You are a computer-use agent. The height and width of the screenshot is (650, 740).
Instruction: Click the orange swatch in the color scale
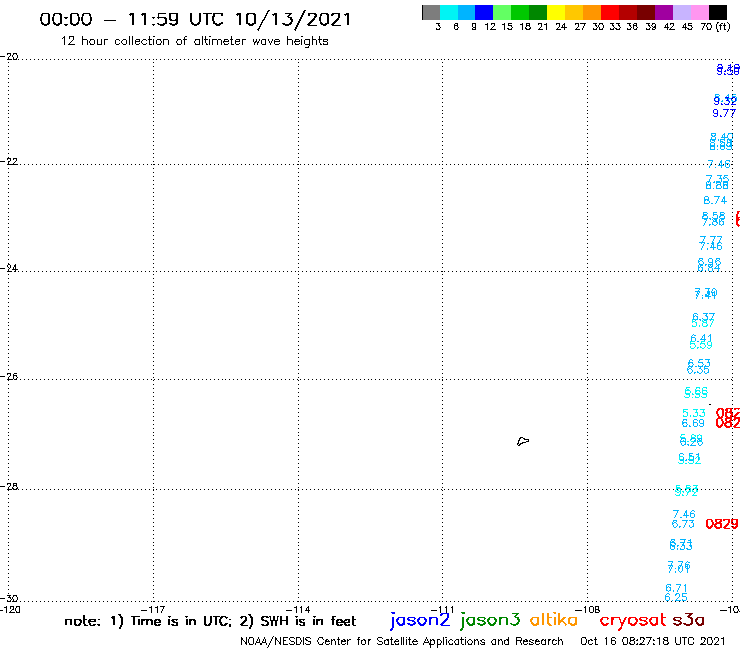pos(592,12)
